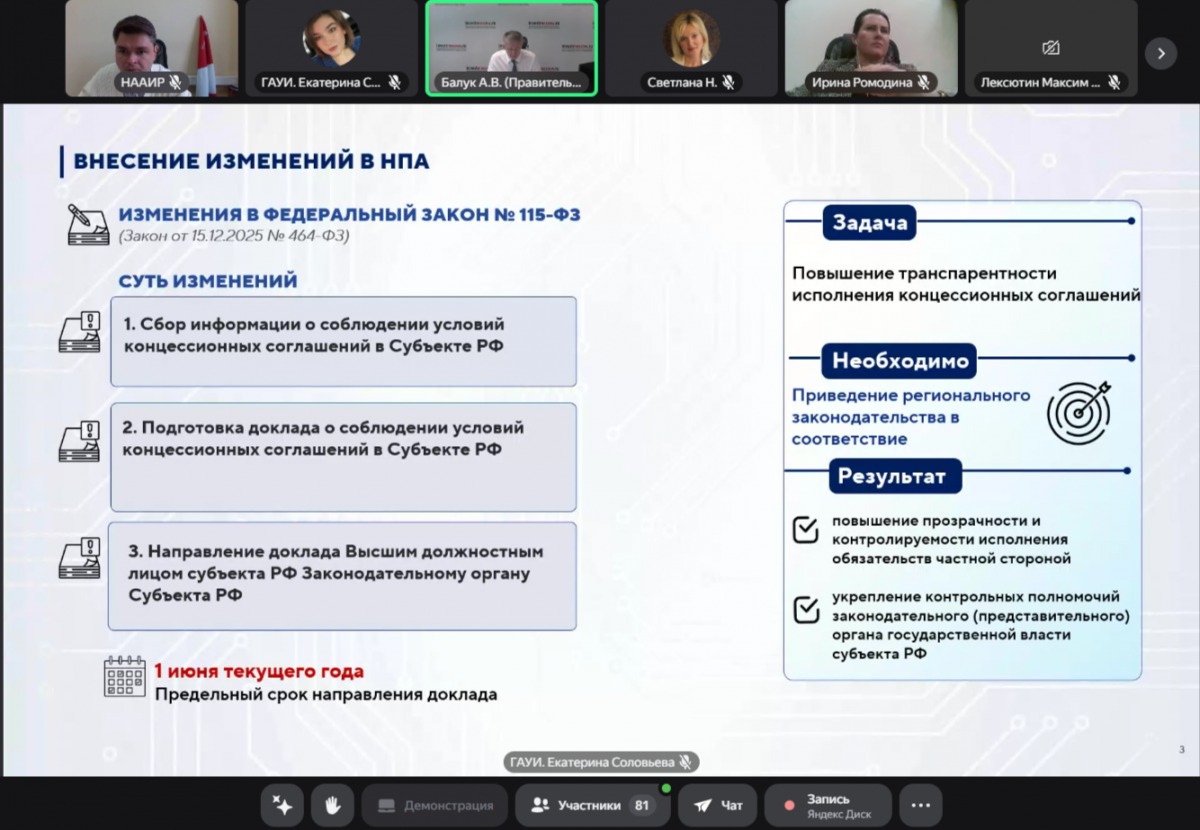Click camera-off icon on Лексютин Максим tile
This screenshot has height=830, width=1200.
point(1050,48)
